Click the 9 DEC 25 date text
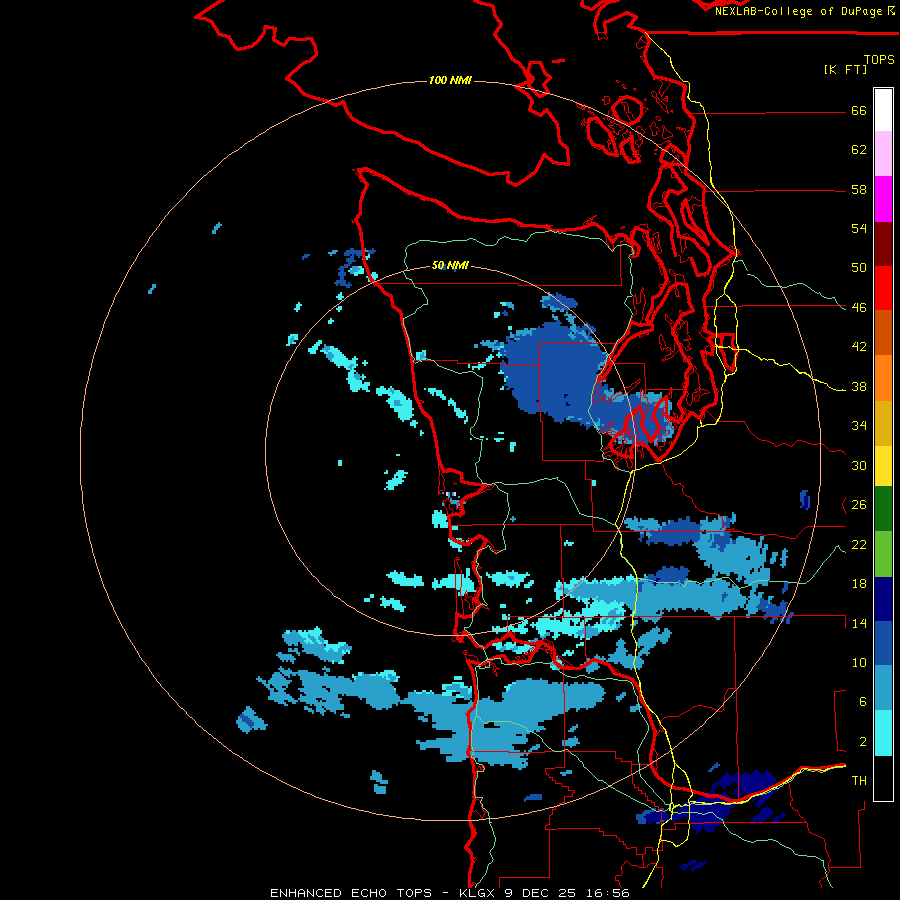 (542, 893)
